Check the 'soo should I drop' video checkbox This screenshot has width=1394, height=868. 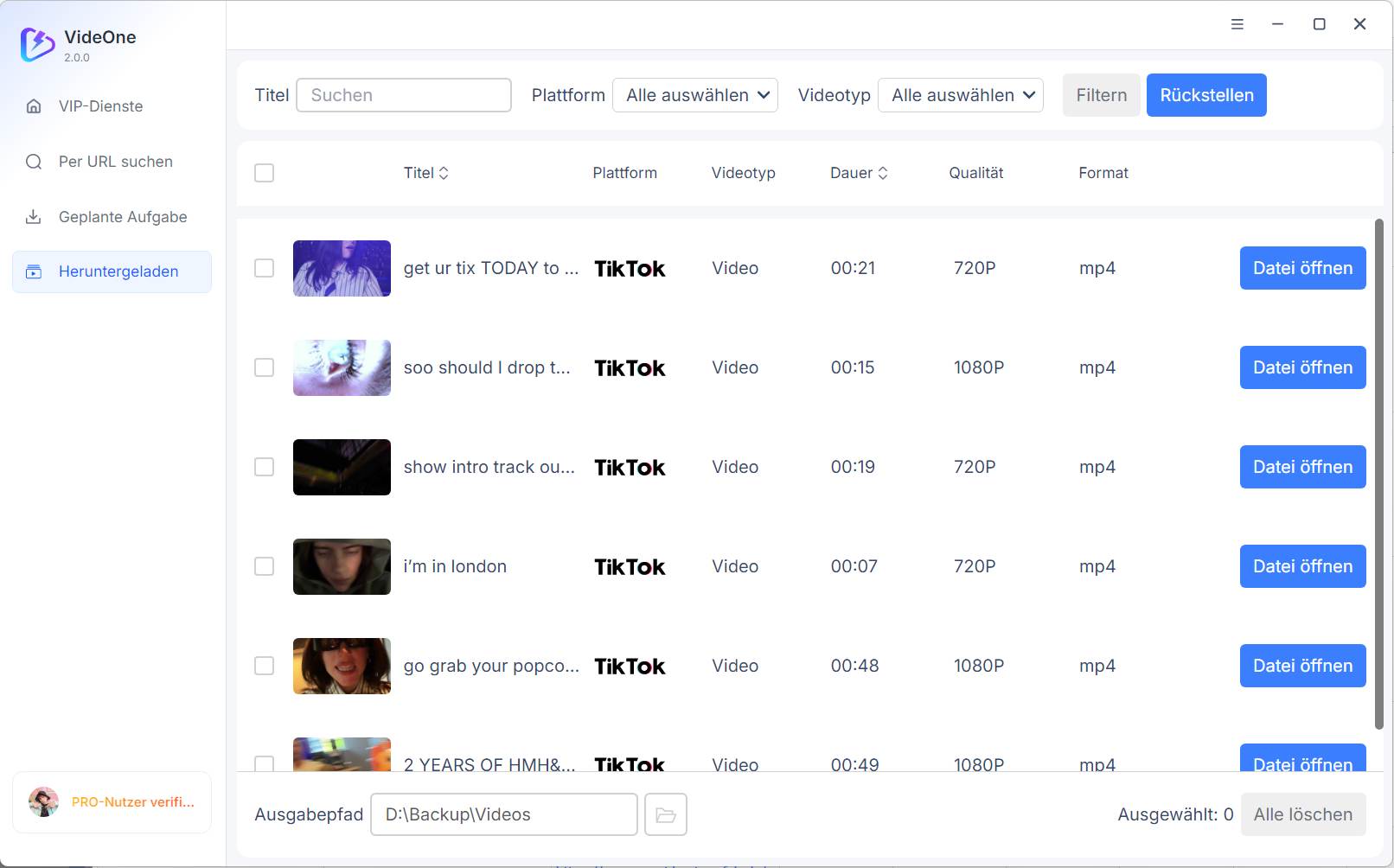tap(265, 367)
